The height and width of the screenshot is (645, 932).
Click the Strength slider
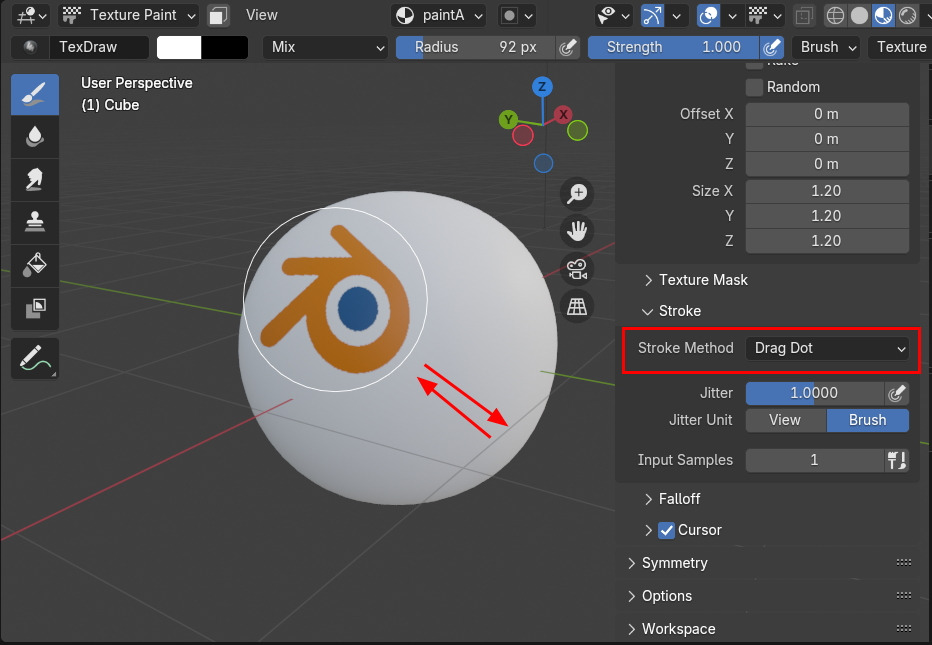click(673, 47)
